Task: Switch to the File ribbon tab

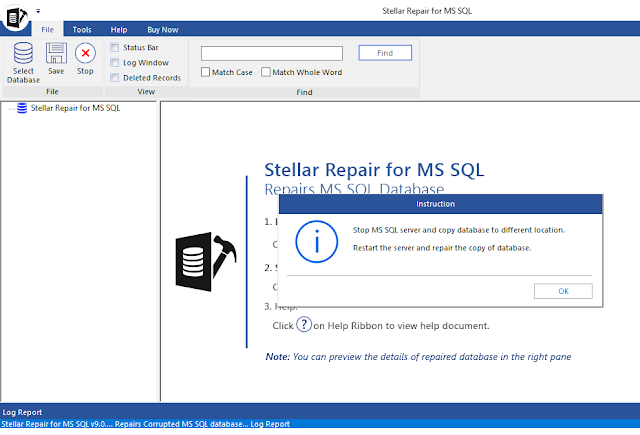Action: coord(47,29)
